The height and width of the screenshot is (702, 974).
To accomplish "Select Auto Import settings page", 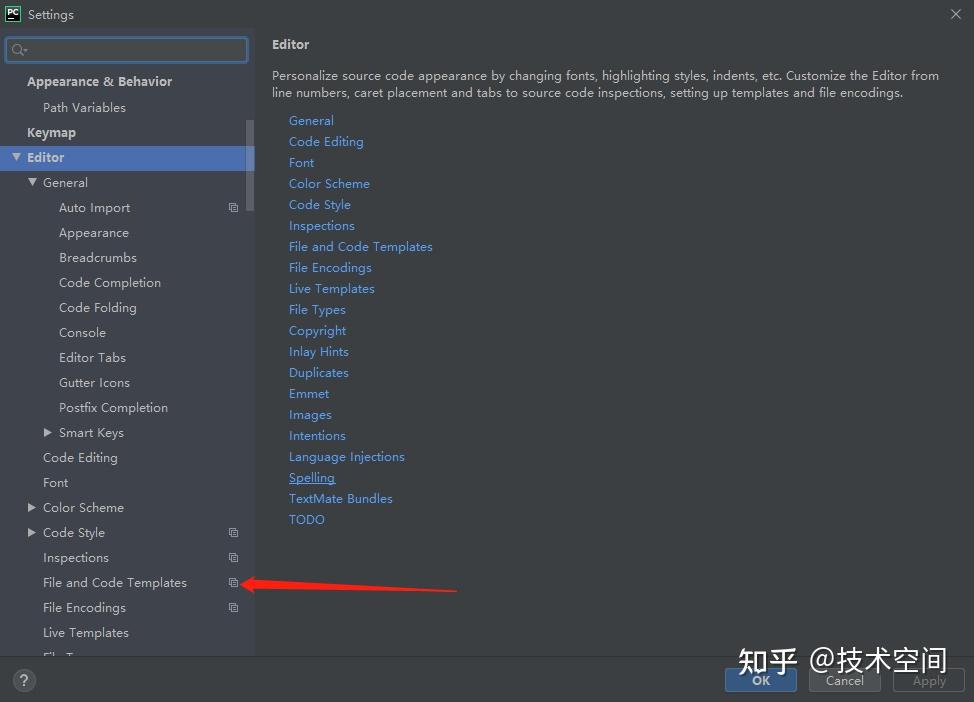I will 94,207.
